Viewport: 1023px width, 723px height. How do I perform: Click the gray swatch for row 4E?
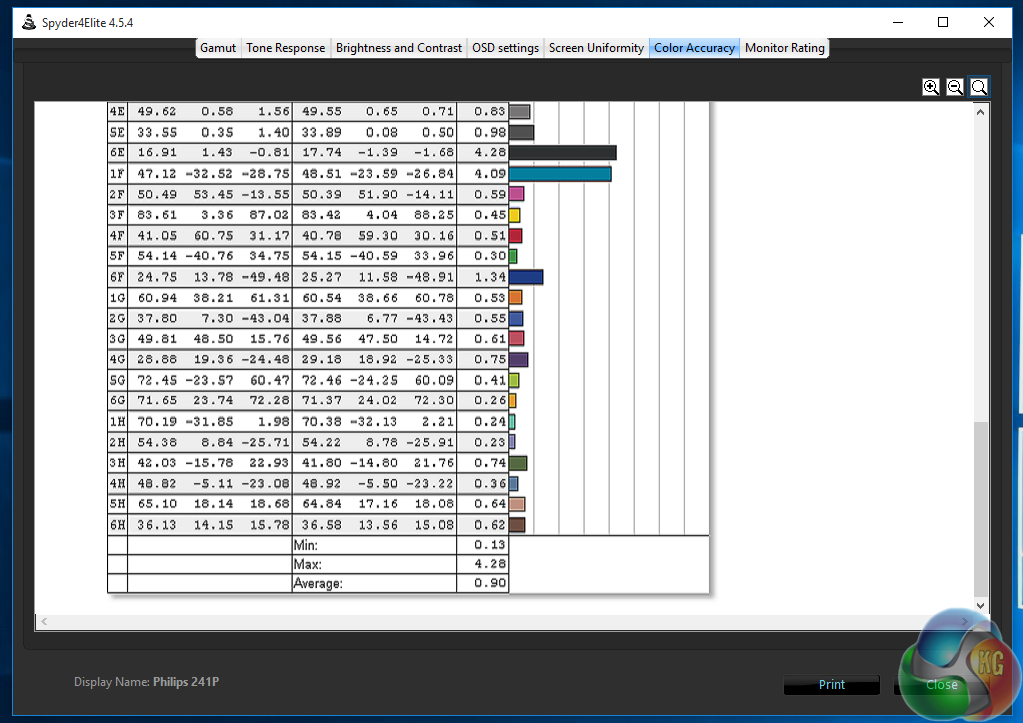[520, 112]
